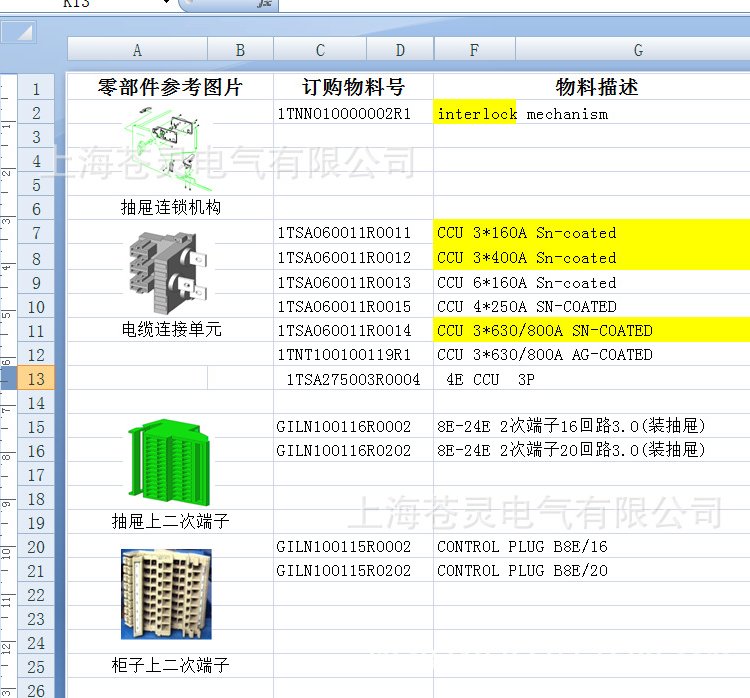This screenshot has height=698, width=750.
Task: Select column A header
Action: [x=137, y=50]
